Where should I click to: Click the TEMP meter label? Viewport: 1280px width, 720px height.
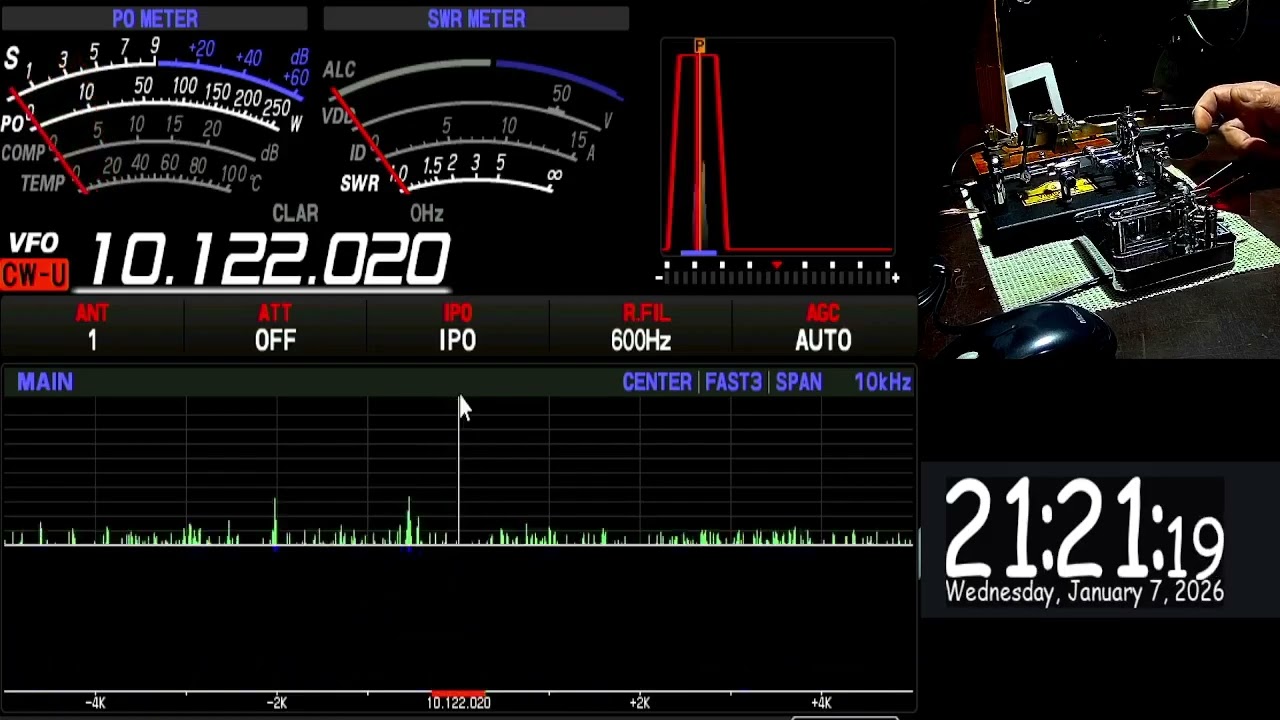[x=42, y=183]
